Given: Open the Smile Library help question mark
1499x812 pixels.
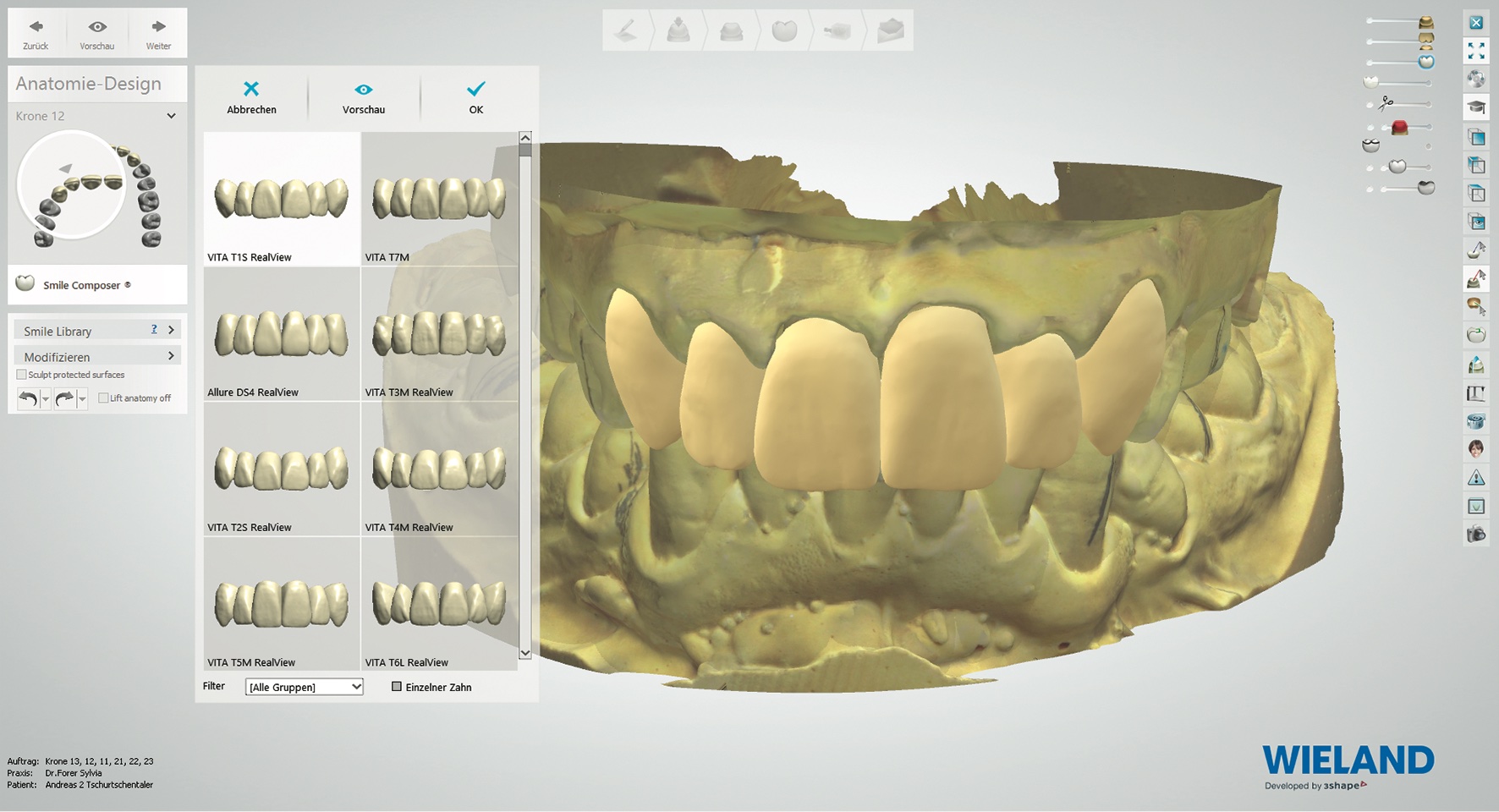Looking at the screenshot, I should (x=154, y=330).
